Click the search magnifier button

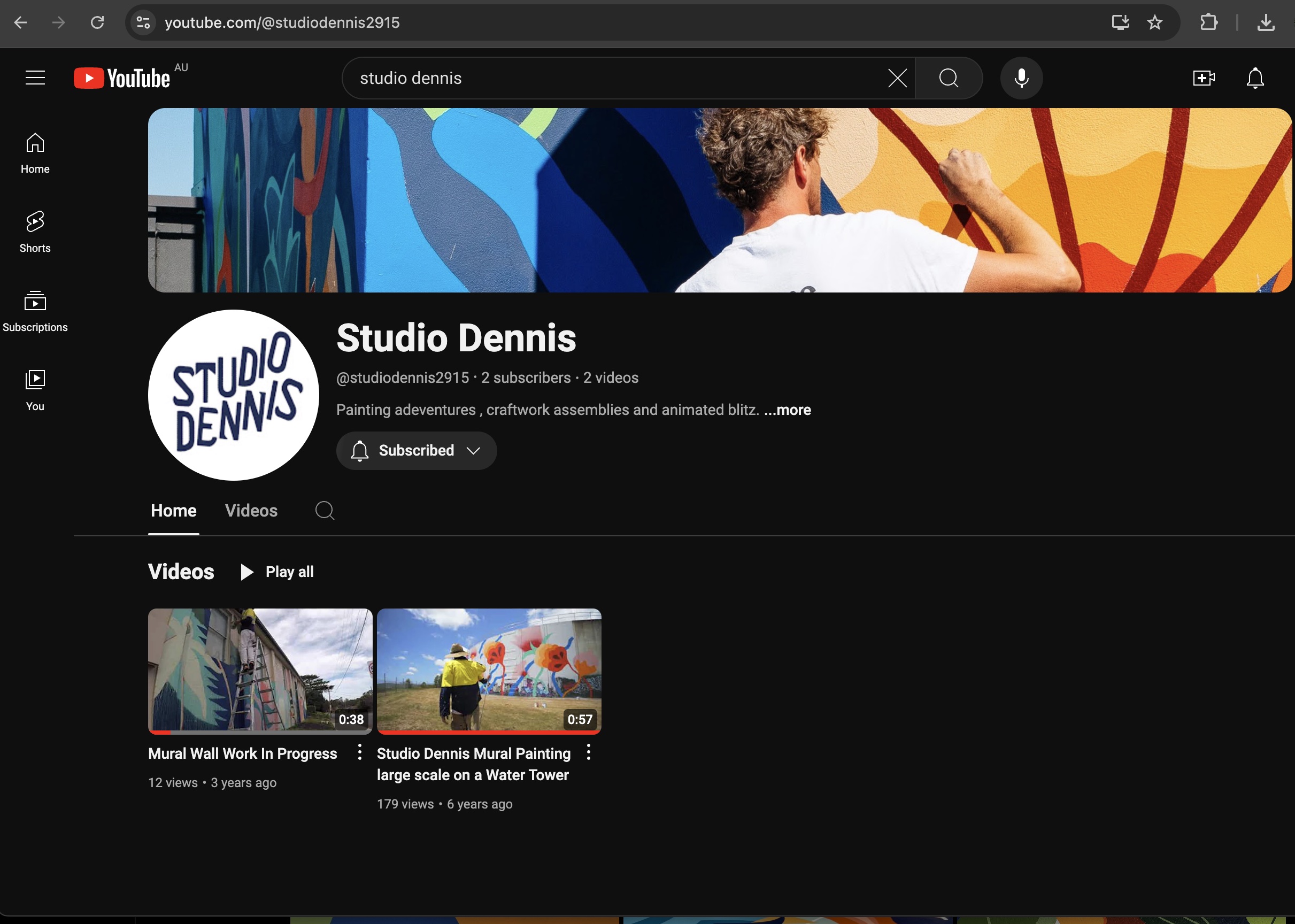[949, 78]
